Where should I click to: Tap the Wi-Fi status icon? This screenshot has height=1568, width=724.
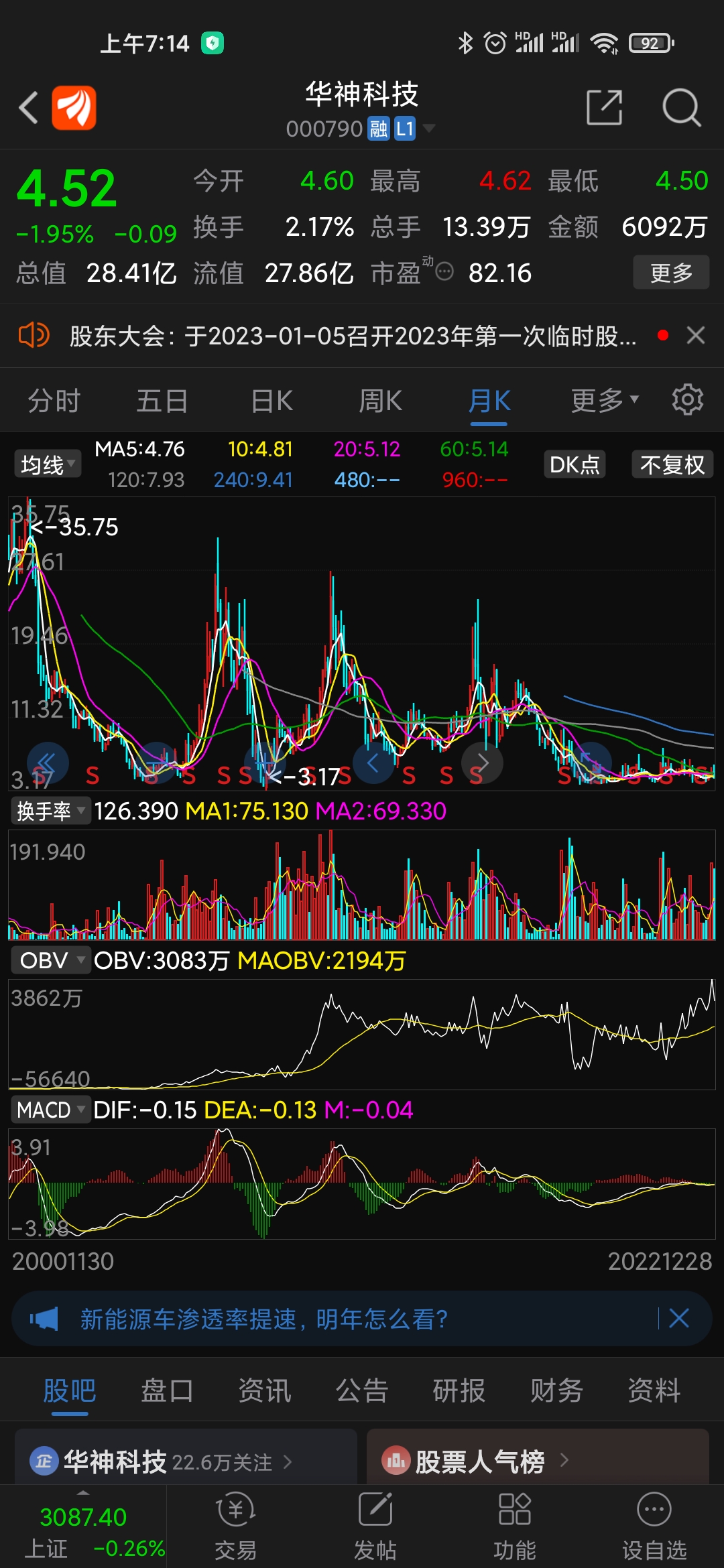click(x=605, y=44)
